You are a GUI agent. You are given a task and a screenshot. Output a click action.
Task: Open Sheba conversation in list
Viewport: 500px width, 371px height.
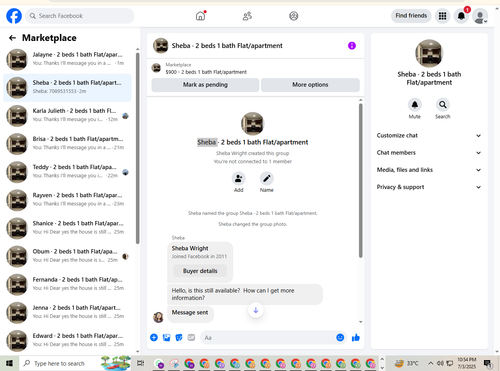67,87
